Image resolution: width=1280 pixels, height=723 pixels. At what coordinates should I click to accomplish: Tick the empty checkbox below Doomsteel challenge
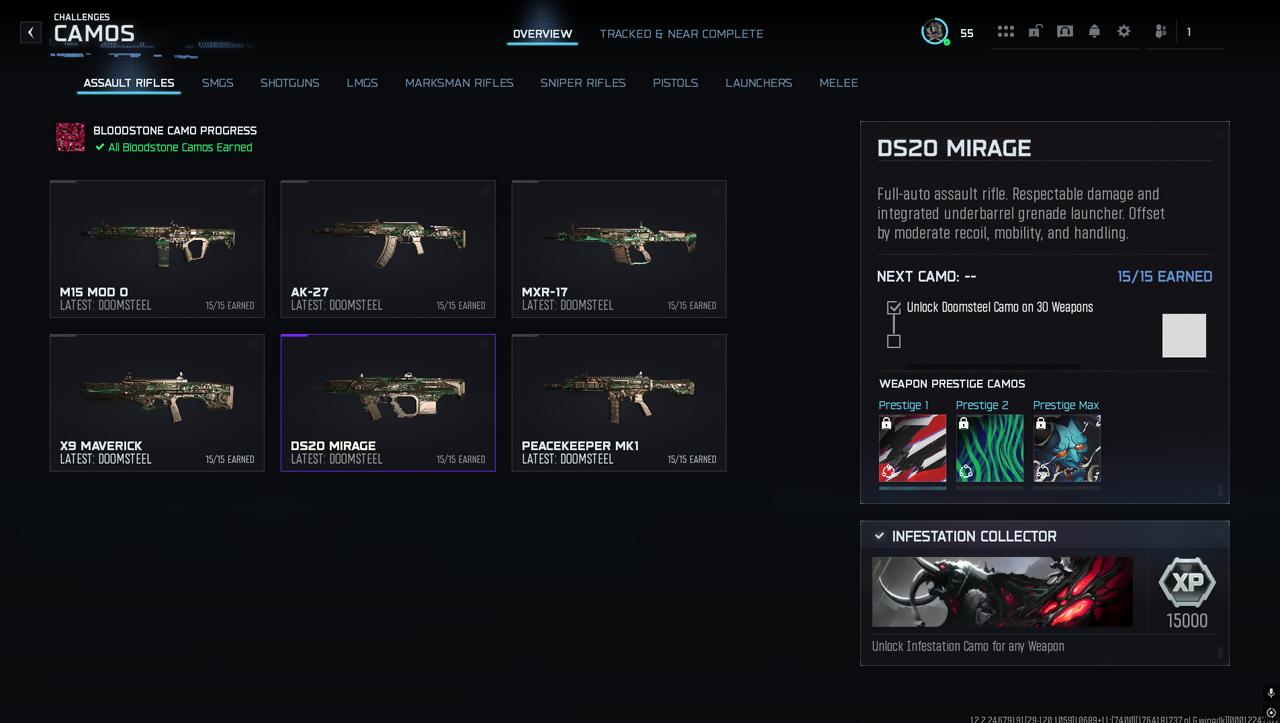894,341
